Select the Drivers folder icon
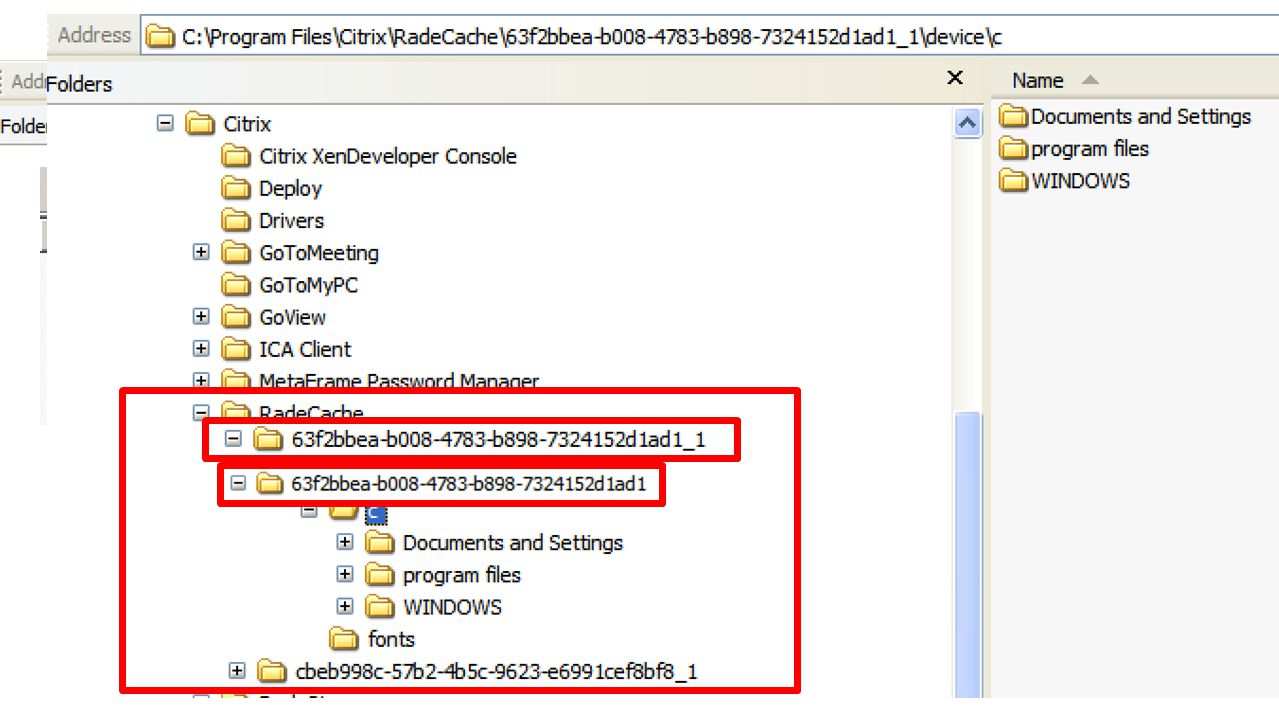Screen dimensions: 1279x720 [236, 221]
